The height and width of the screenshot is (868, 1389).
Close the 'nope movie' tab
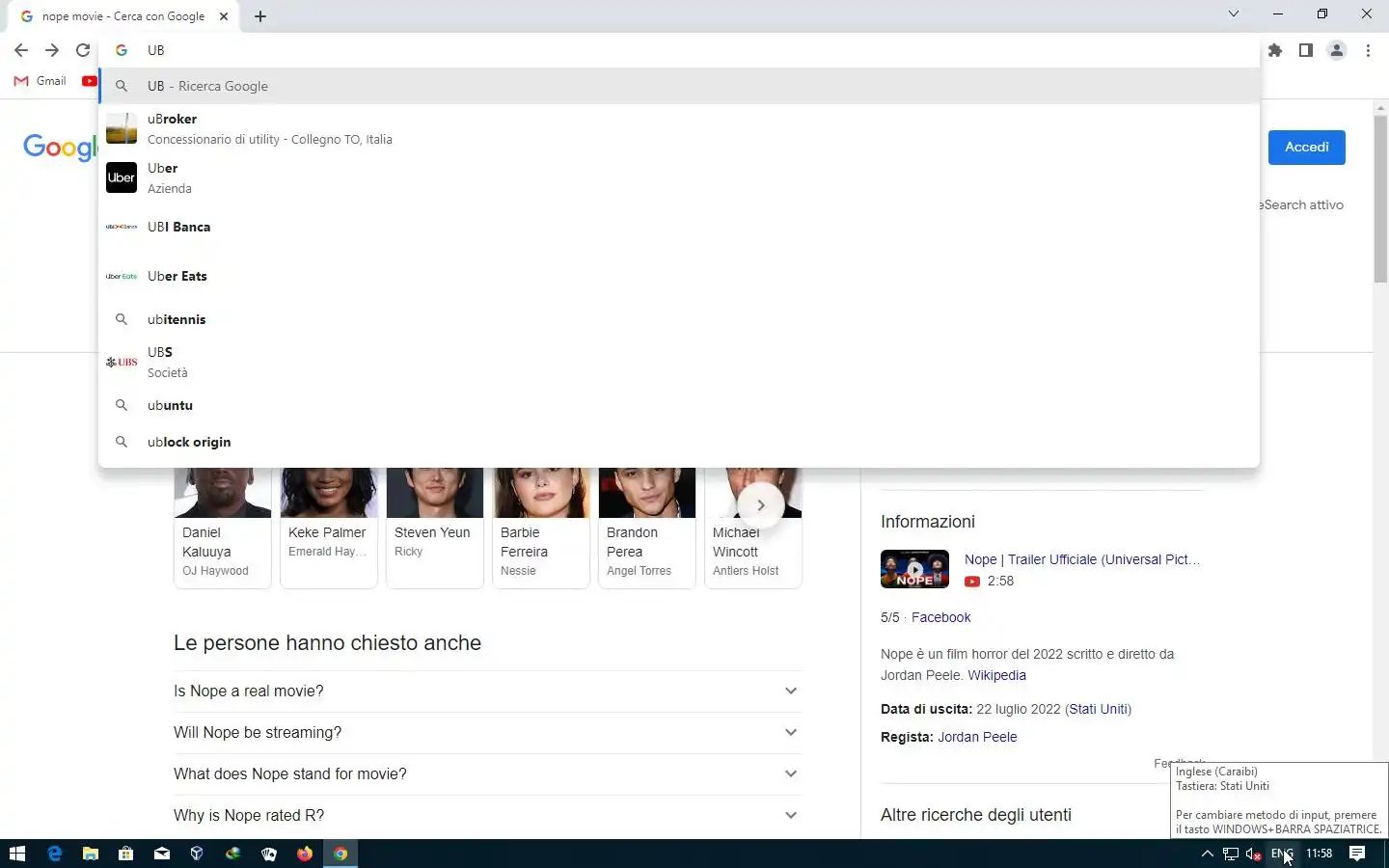click(x=224, y=16)
